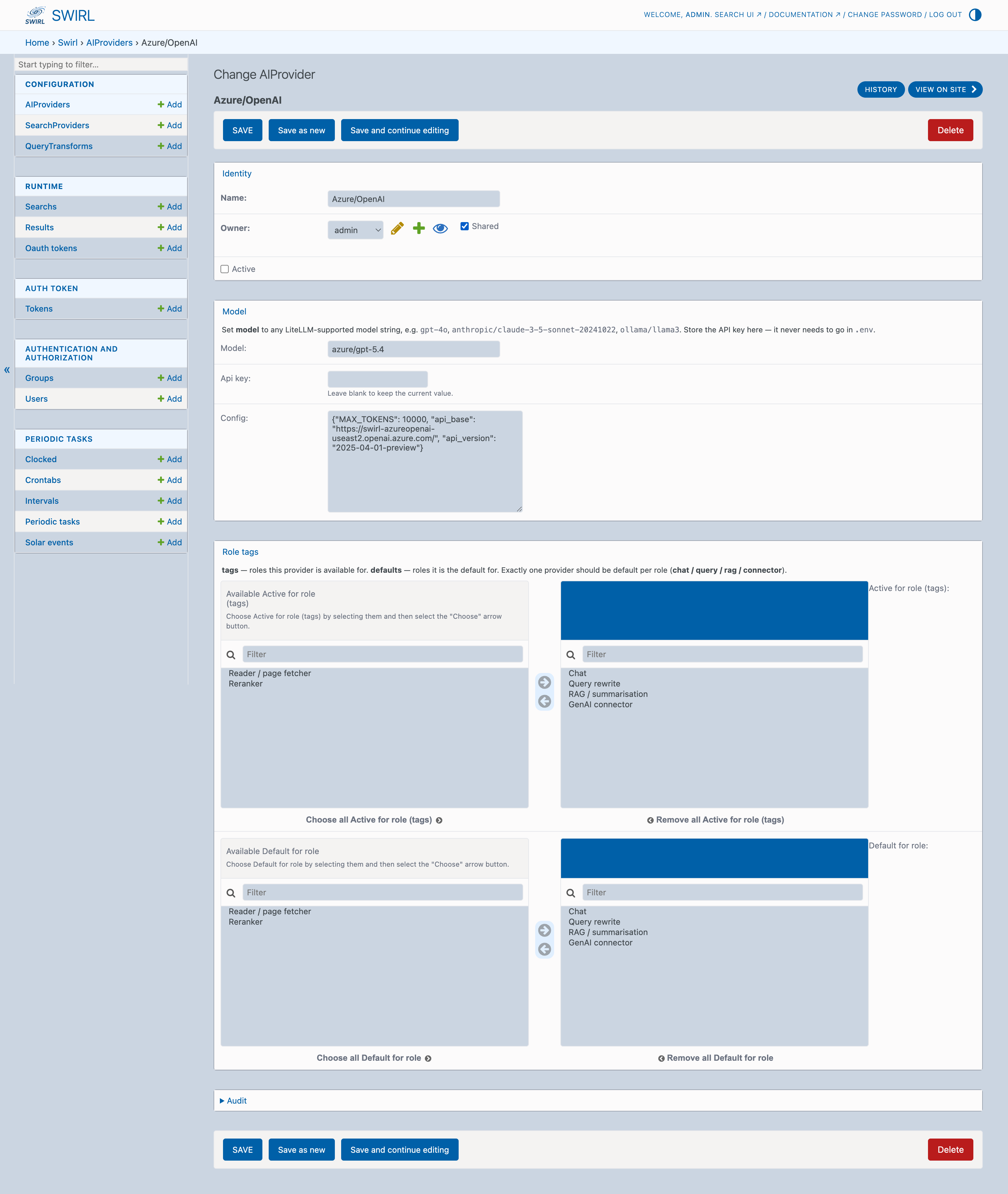Click the sidebar filter input
1008x1194 pixels.
pyautogui.click(x=101, y=65)
